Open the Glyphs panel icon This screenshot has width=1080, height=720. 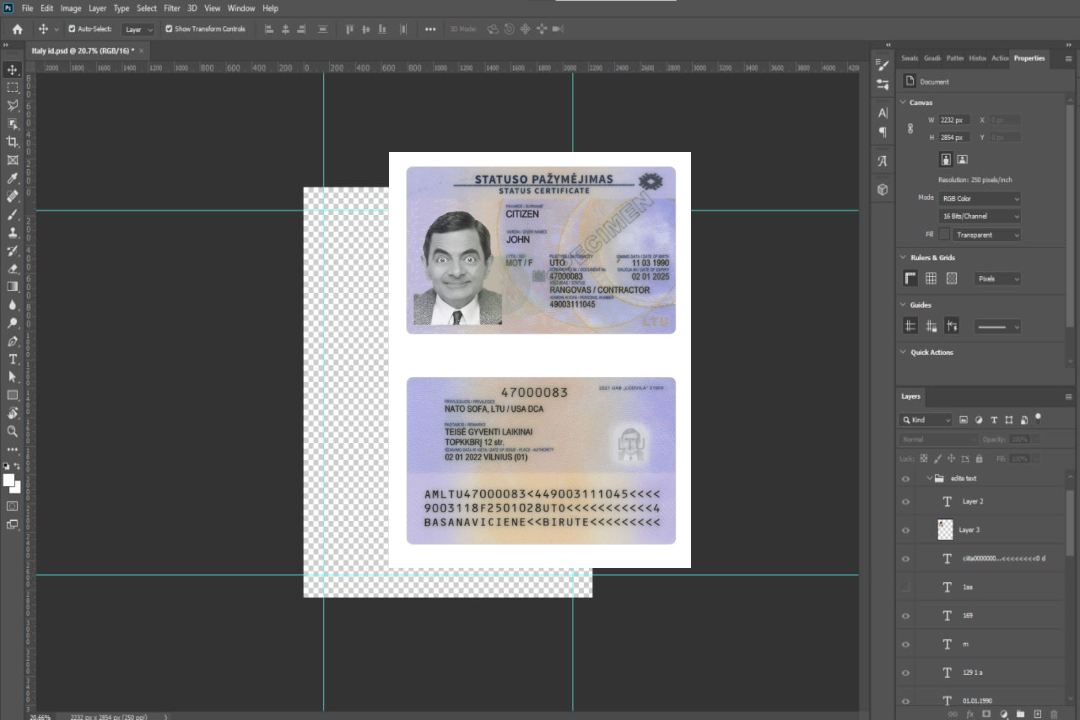(x=883, y=161)
